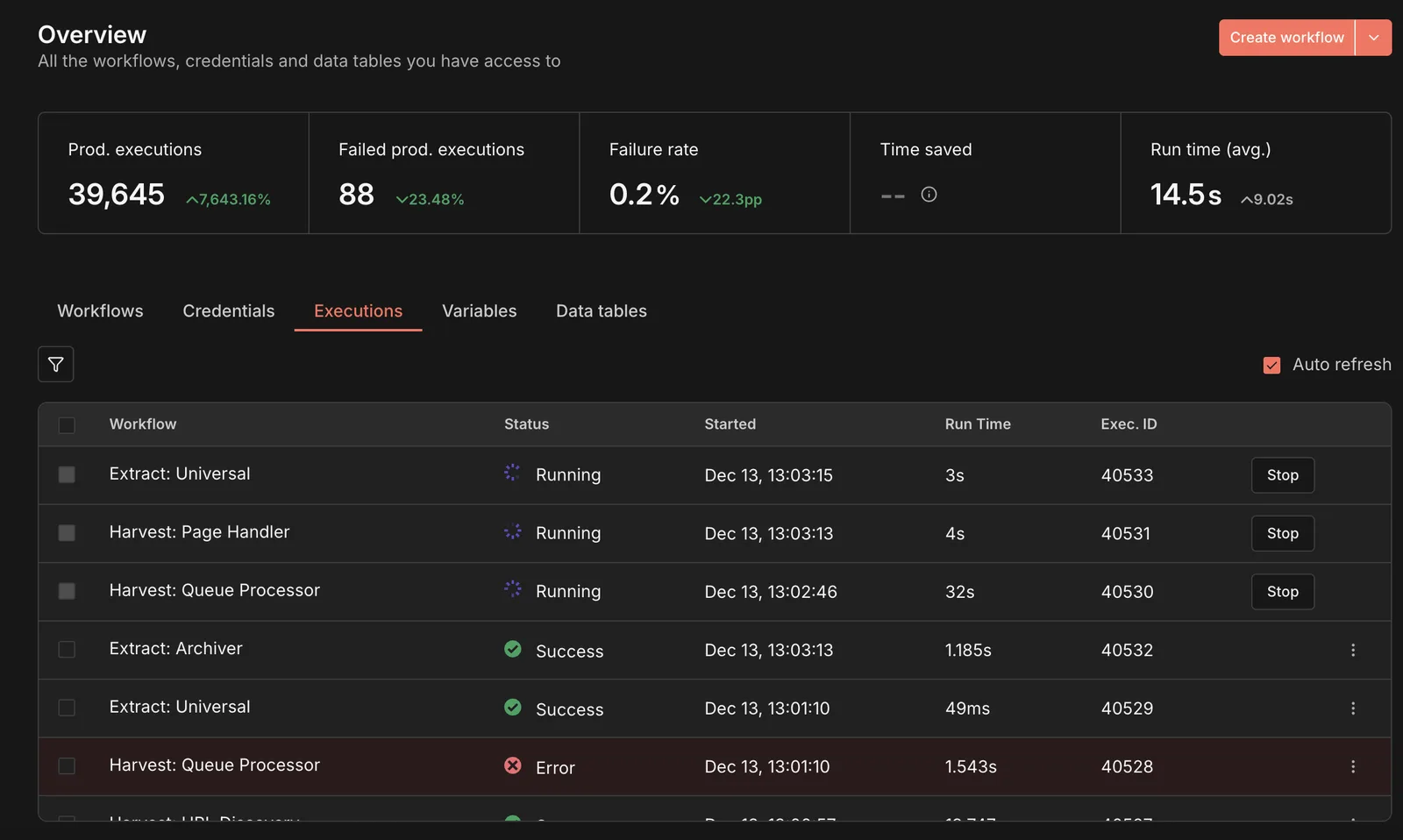The height and width of the screenshot is (840, 1403).
Task: Click running spinner for execution 40530
Action: [512, 589]
